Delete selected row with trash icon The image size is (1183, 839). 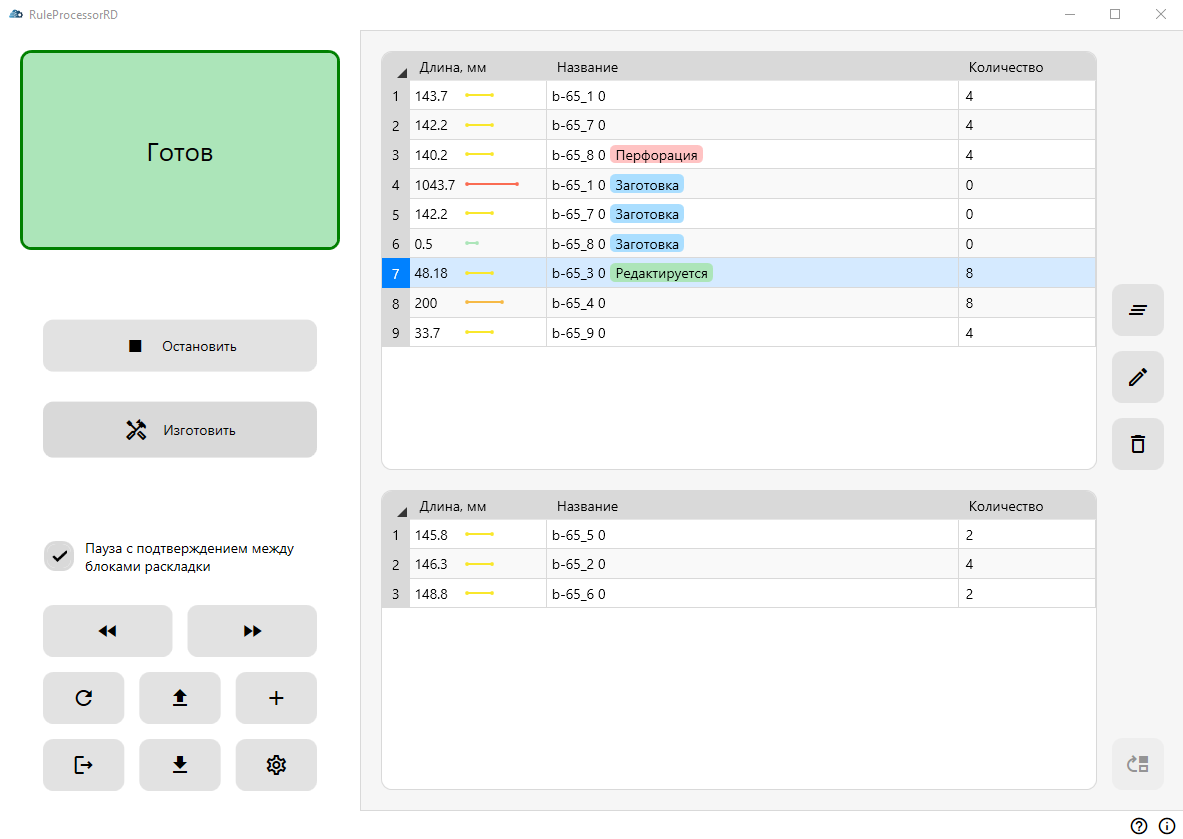(x=1137, y=444)
